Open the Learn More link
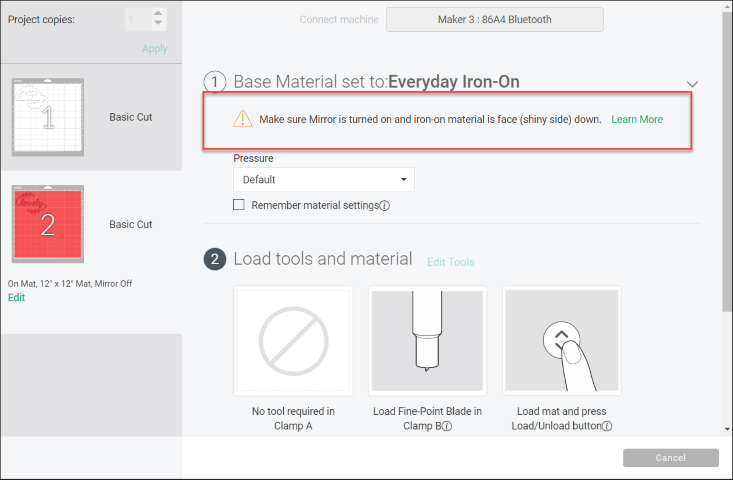The width and height of the screenshot is (733, 480). pos(637,120)
